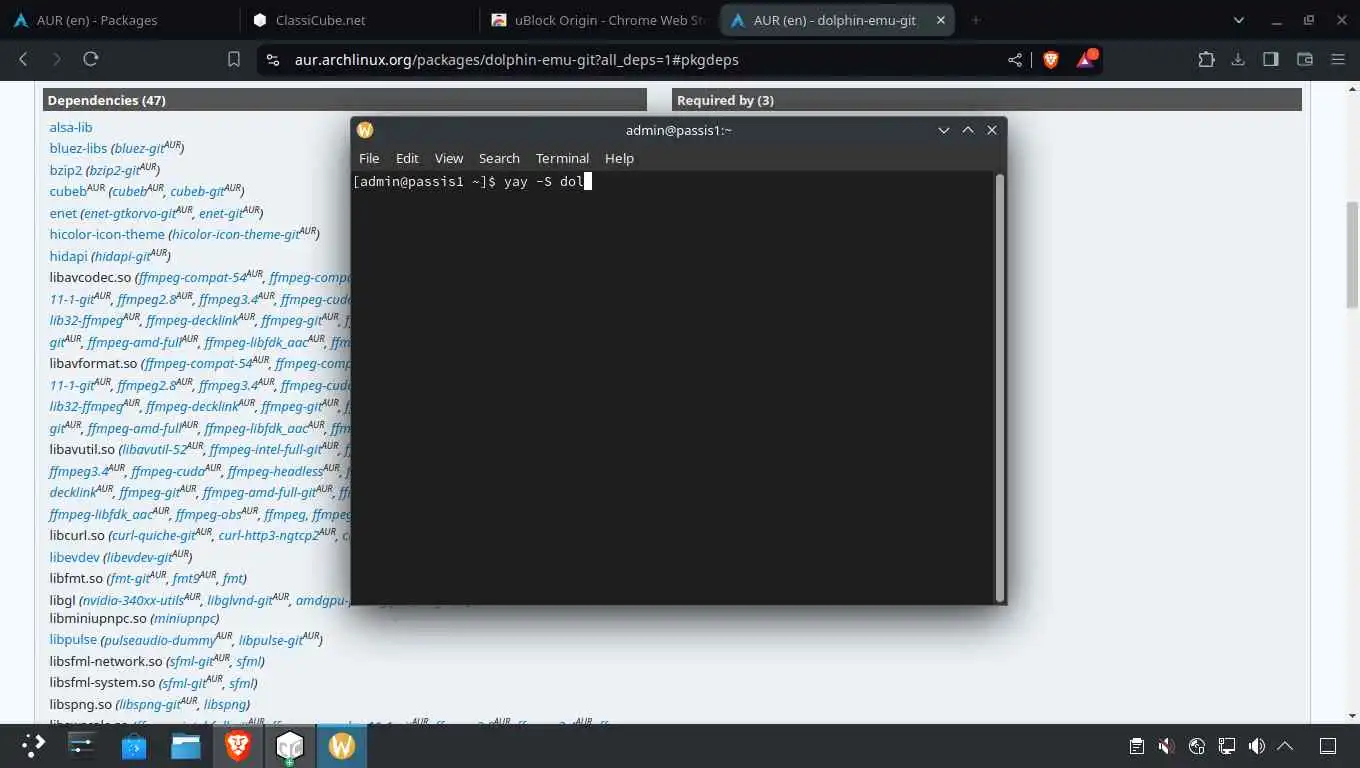Open the Brave hamburger main menu

click(1338, 59)
